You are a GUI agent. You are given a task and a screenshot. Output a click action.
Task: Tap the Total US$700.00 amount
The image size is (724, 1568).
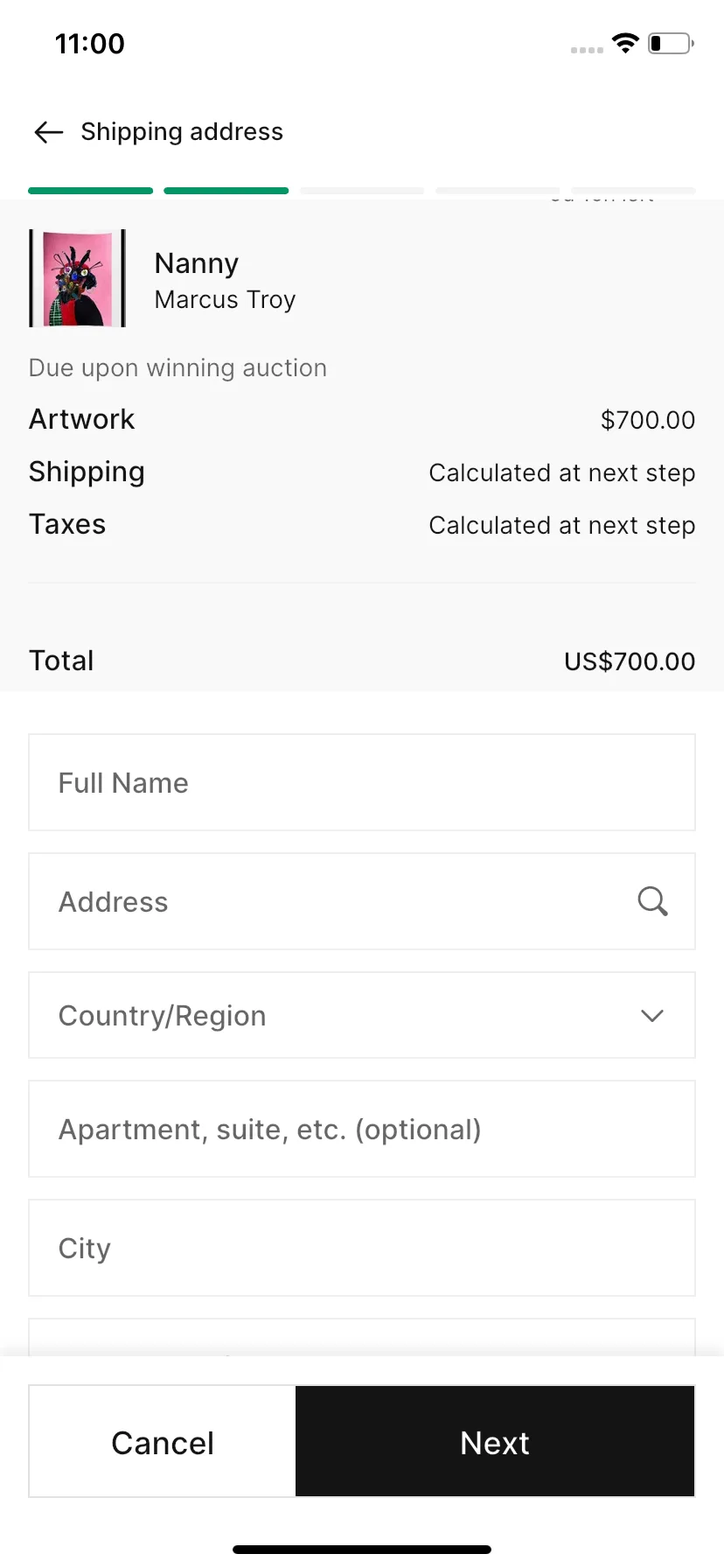(630, 661)
